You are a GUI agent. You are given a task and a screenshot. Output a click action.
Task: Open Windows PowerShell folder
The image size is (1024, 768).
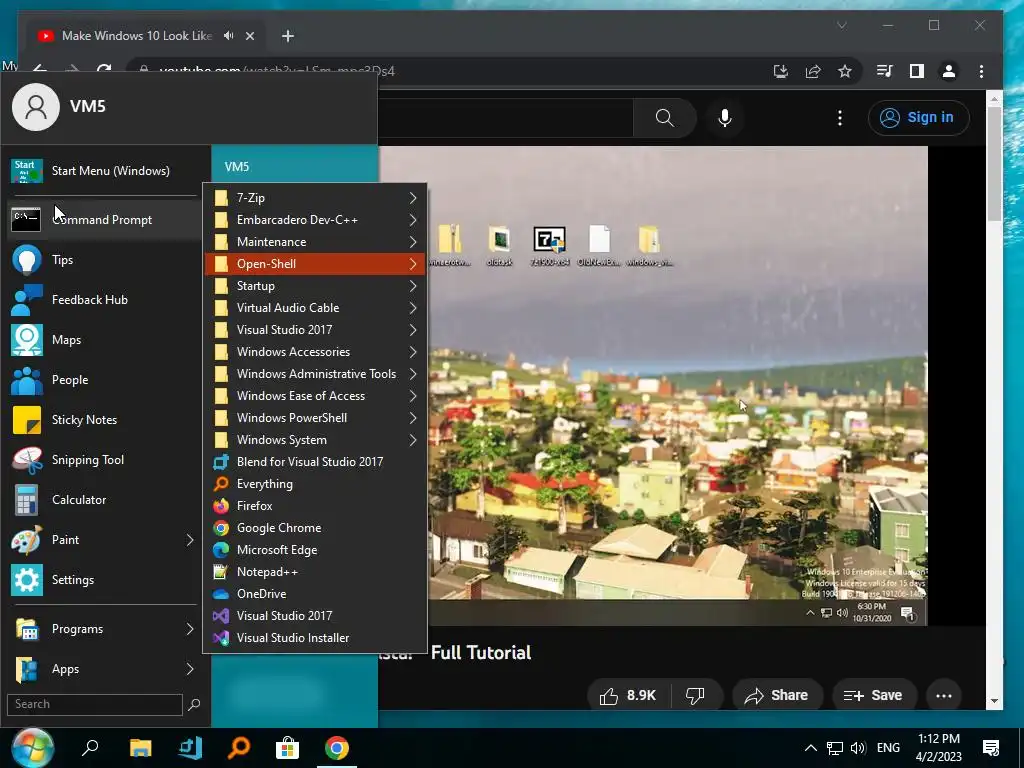[315, 418]
